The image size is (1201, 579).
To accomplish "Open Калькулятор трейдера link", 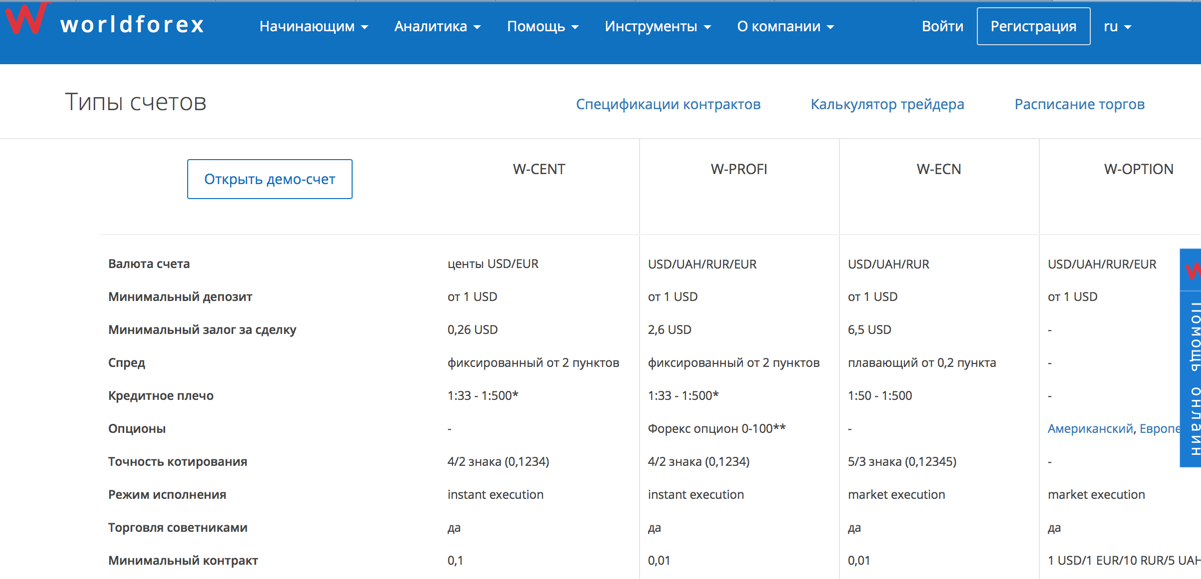I will pos(887,104).
